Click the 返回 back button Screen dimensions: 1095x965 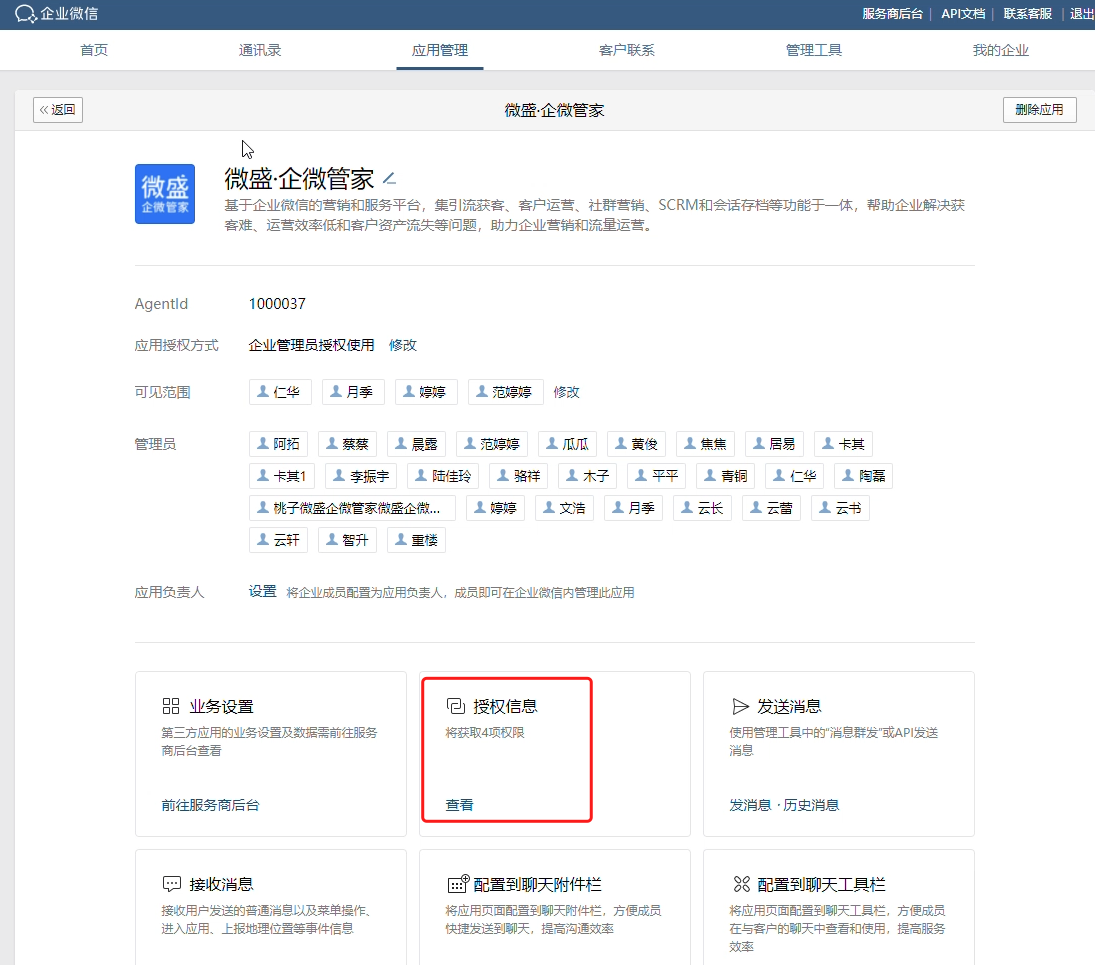[58, 110]
